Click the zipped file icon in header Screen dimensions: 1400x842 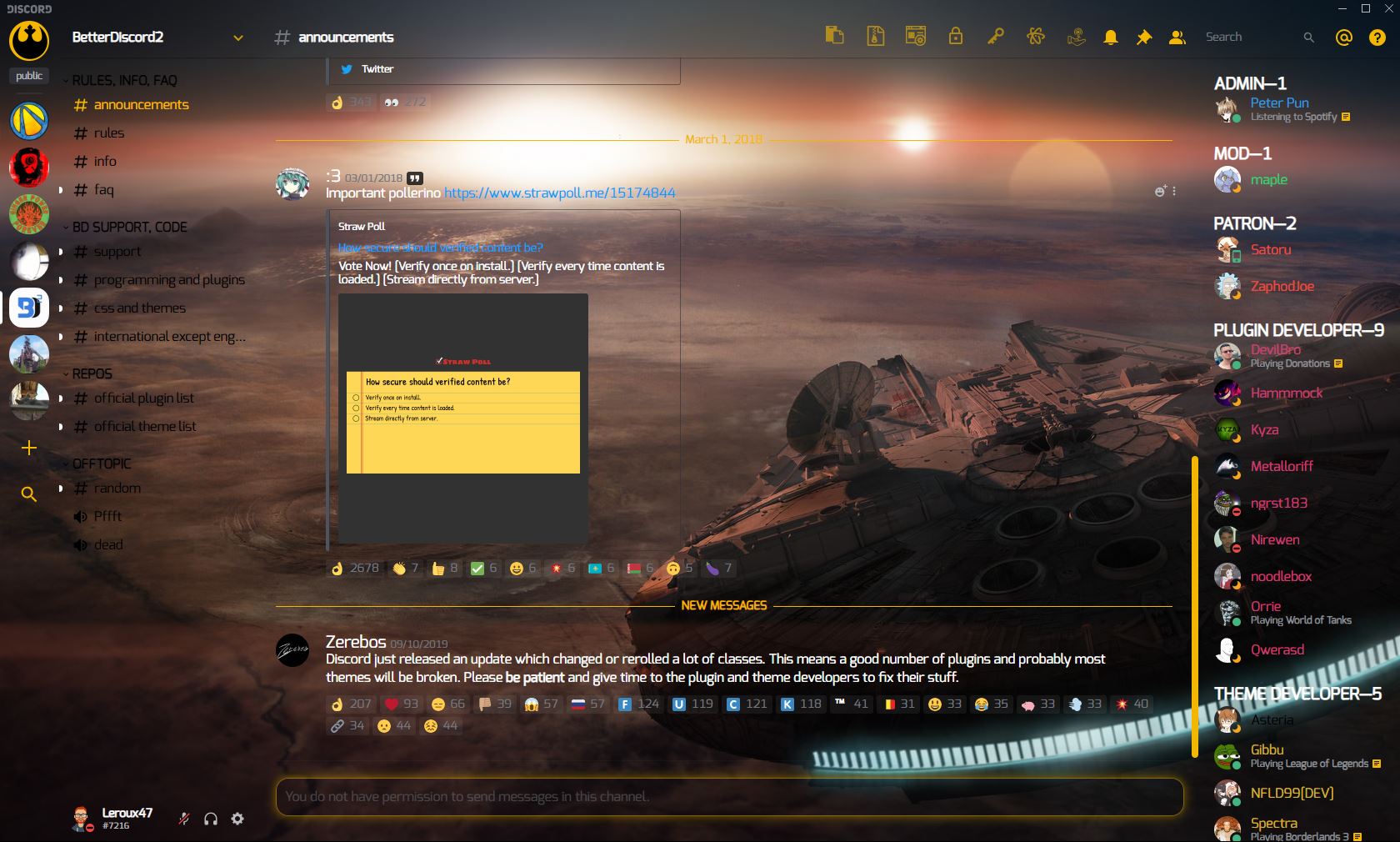tap(875, 36)
